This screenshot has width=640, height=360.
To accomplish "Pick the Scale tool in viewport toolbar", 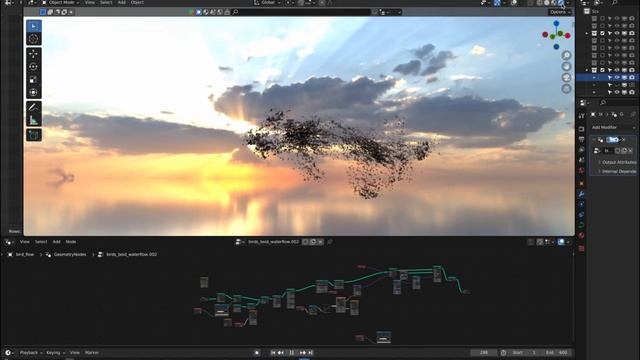I will click(x=33, y=80).
